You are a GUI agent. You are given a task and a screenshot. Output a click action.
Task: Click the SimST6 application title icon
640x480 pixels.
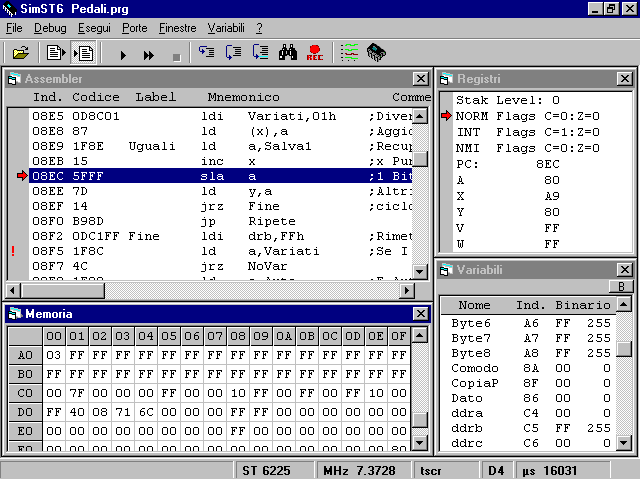click(9, 9)
